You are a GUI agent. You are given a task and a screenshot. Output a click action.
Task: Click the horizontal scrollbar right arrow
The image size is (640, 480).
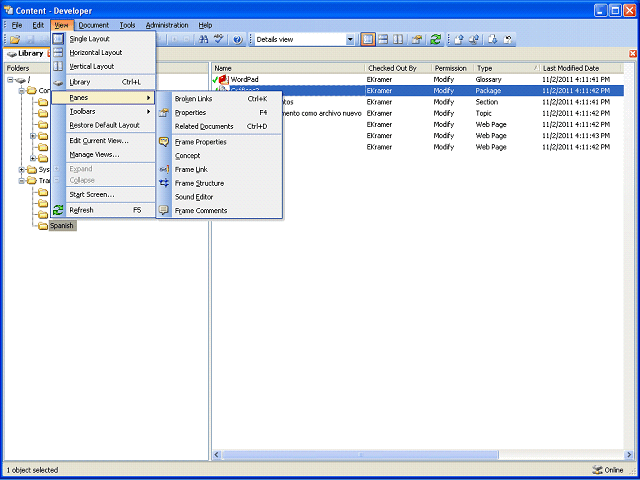click(x=629, y=454)
